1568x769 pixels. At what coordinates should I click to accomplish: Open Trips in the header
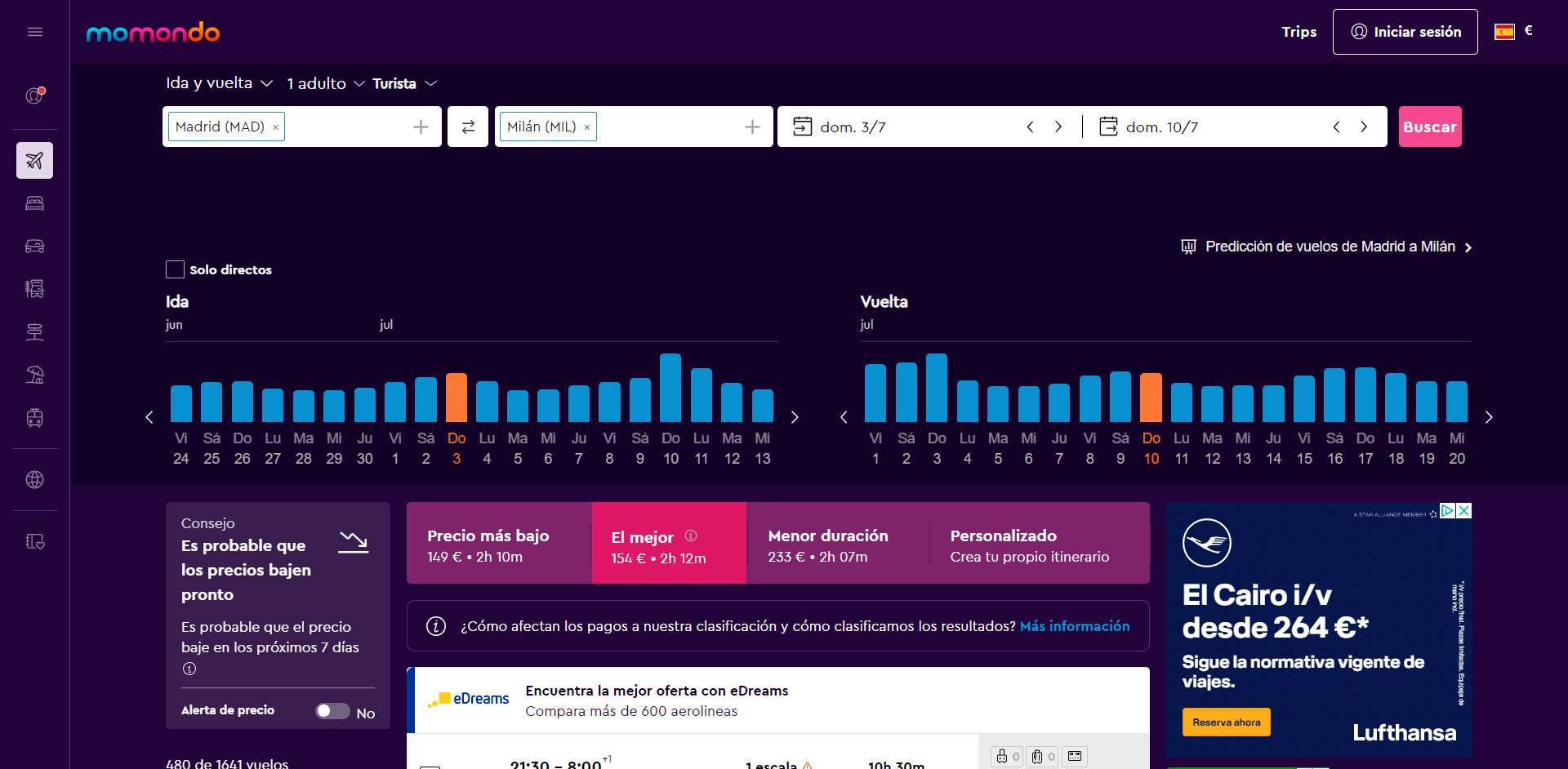click(1298, 32)
